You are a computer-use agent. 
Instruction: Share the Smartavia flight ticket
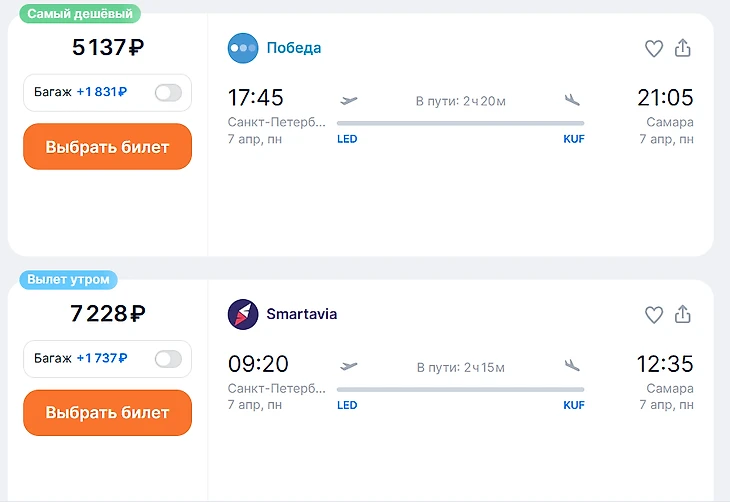[x=683, y=315]
